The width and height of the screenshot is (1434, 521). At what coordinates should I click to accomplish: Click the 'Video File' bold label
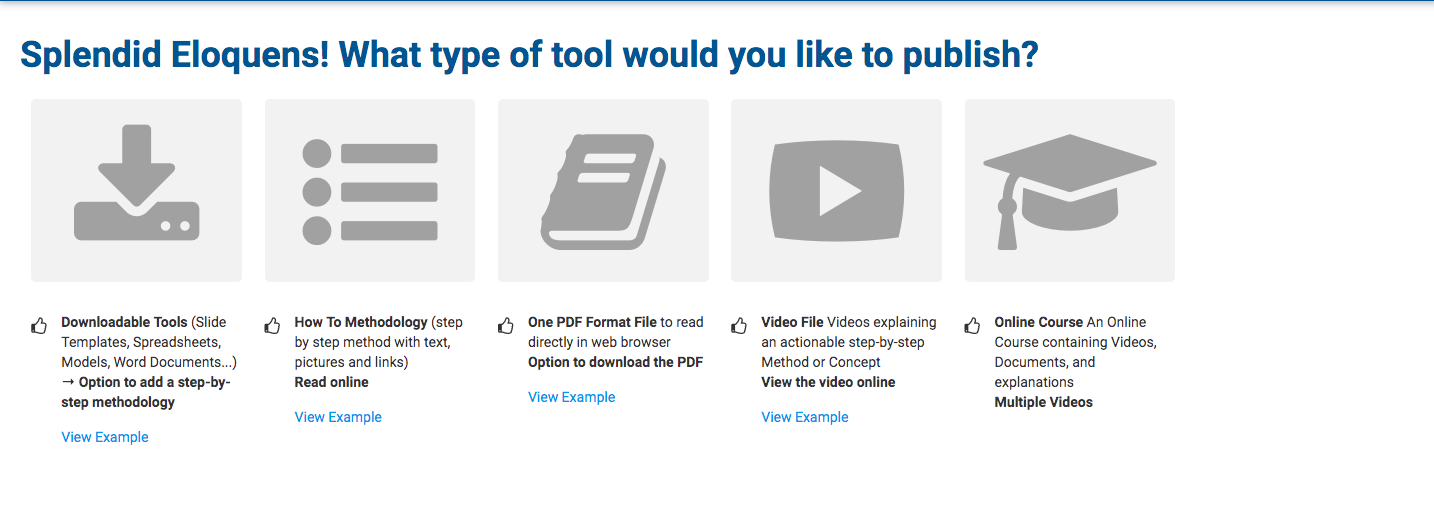792,322
